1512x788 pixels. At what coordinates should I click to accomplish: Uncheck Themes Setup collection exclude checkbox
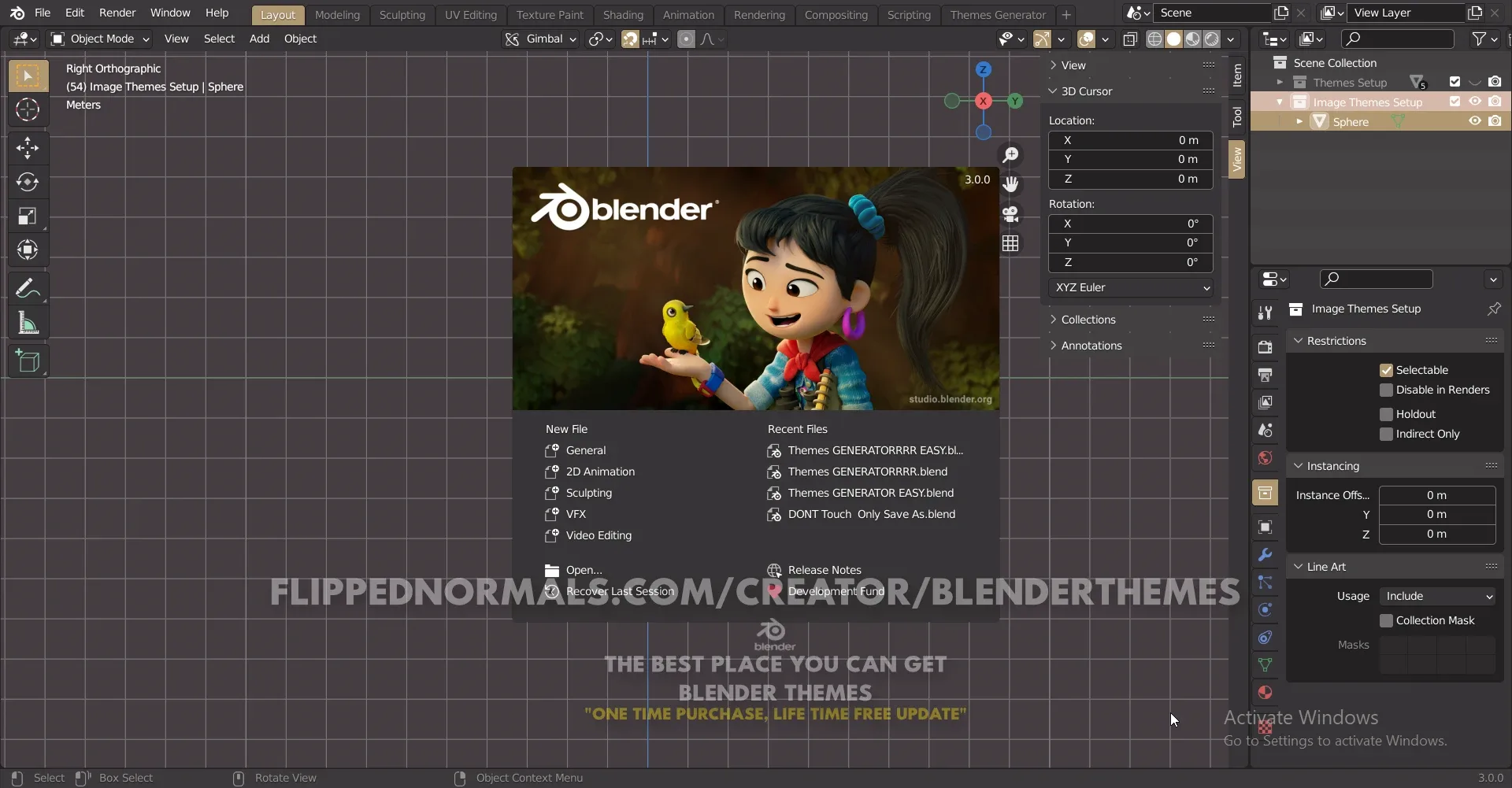[x=1455, y=82]
